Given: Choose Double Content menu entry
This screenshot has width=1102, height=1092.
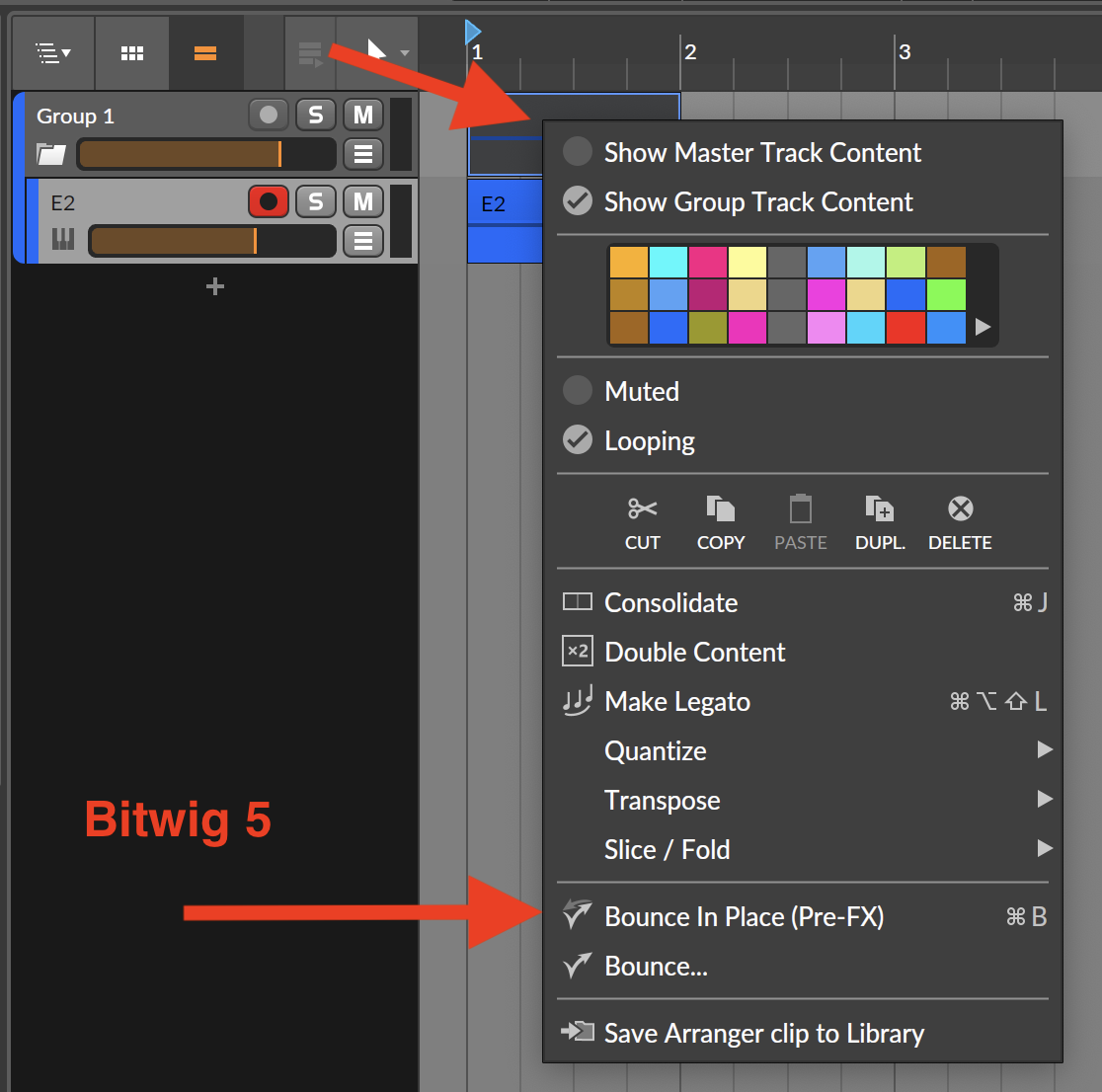Looking at the screenshot, I should (x=803, y=652).
